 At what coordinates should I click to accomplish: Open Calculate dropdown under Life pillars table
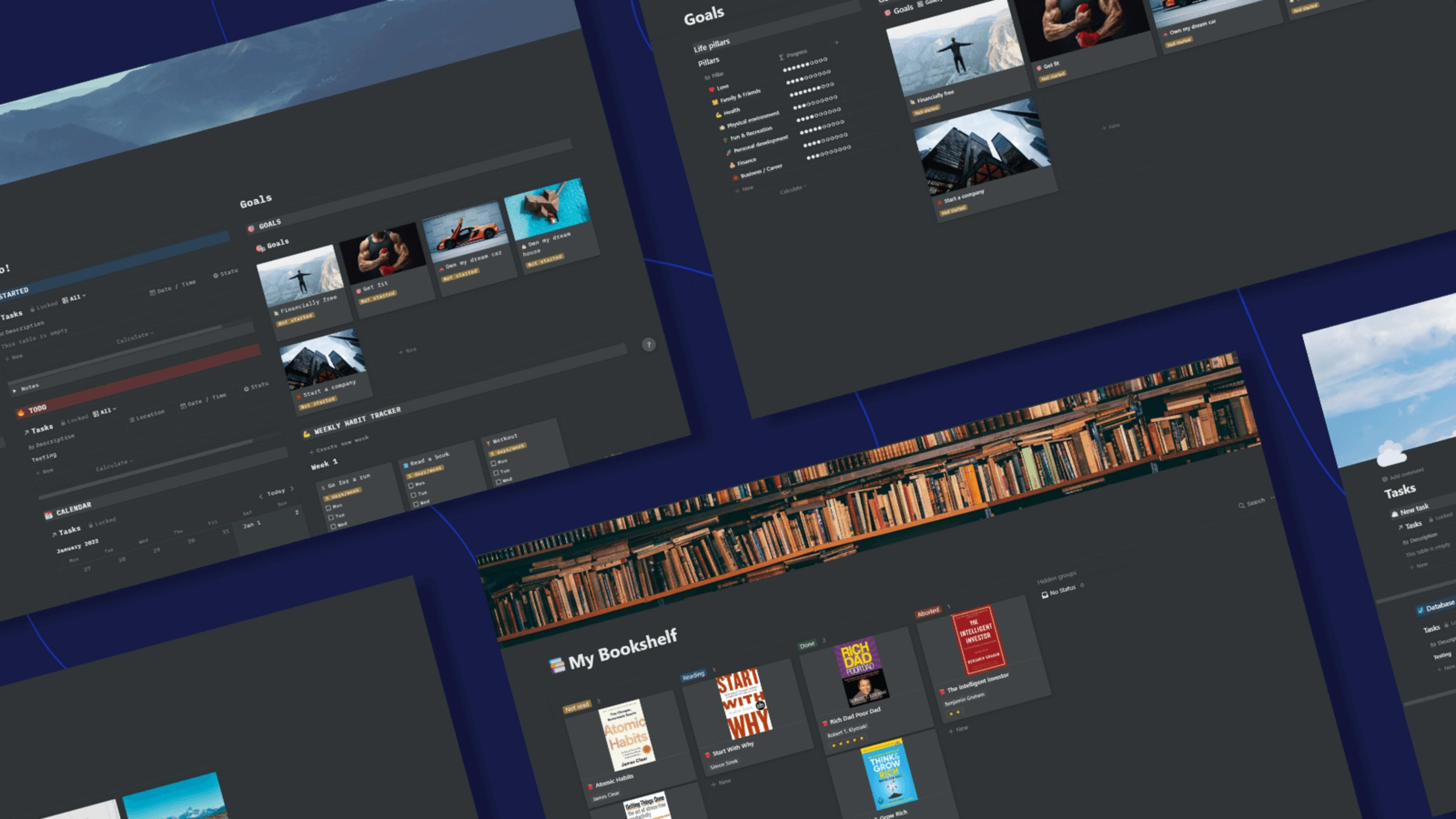point(792,190)
